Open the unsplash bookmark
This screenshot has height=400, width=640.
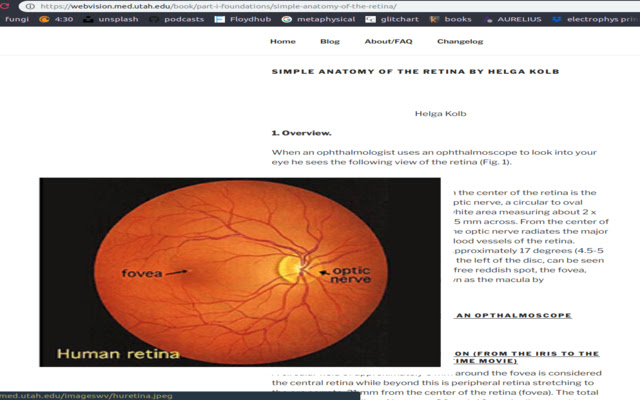pyautogui.click(x=111, y=19)
